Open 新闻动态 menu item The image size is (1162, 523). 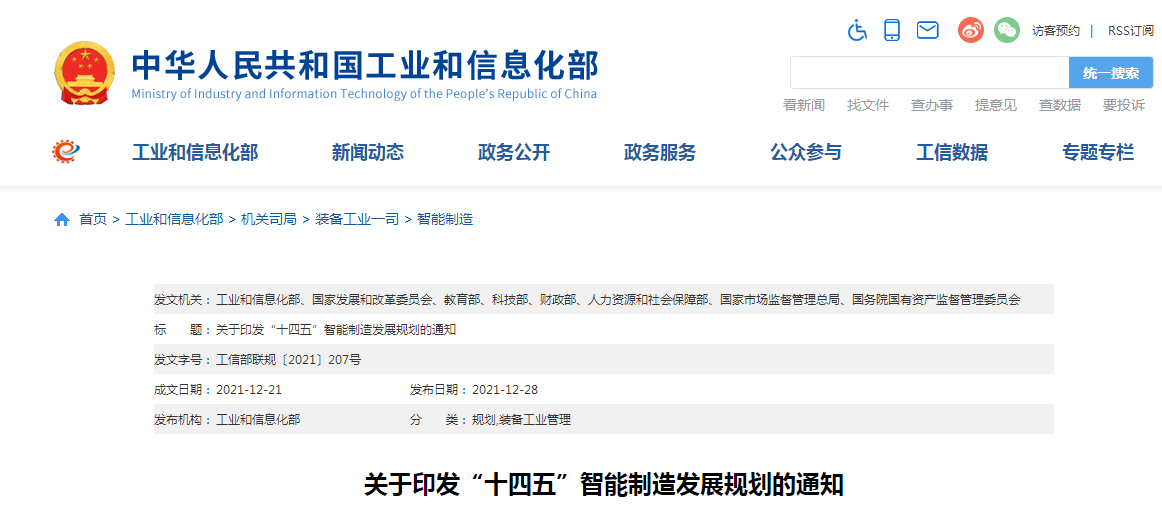[x=368, y=153]
